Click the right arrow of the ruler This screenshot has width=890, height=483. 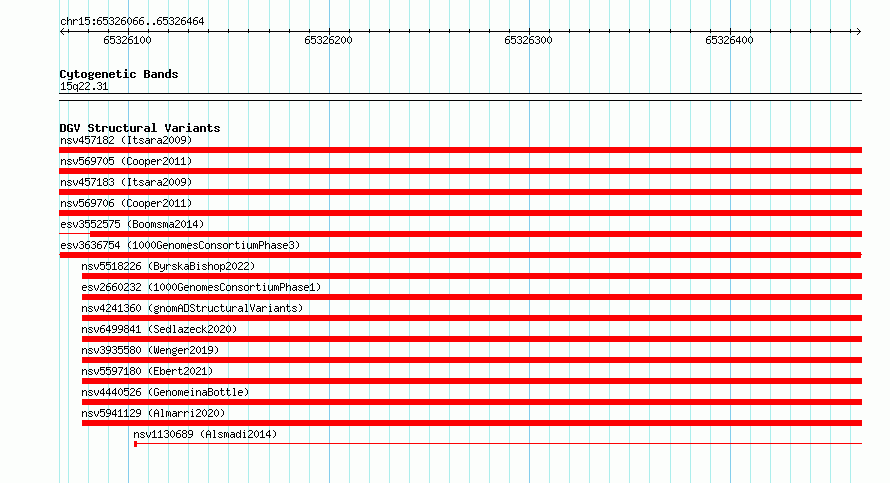(858, 32)
